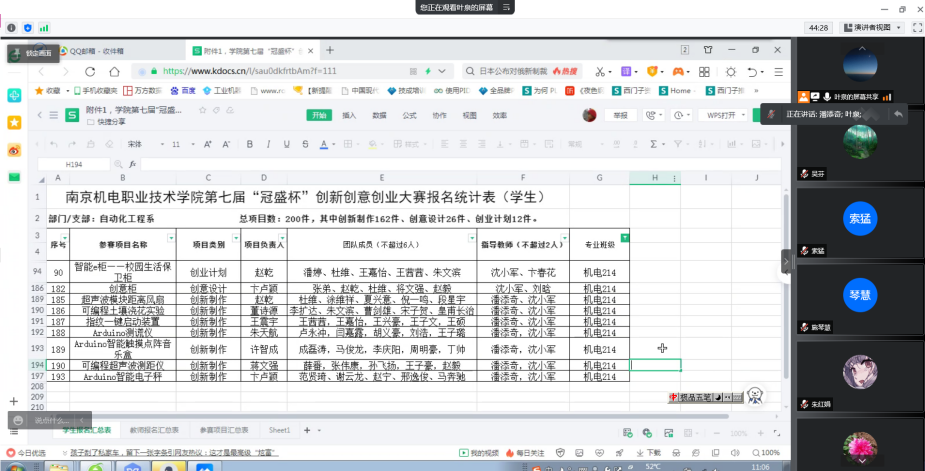Click the browser address bar
Viewport: 925px width, 471px height.
300,72
